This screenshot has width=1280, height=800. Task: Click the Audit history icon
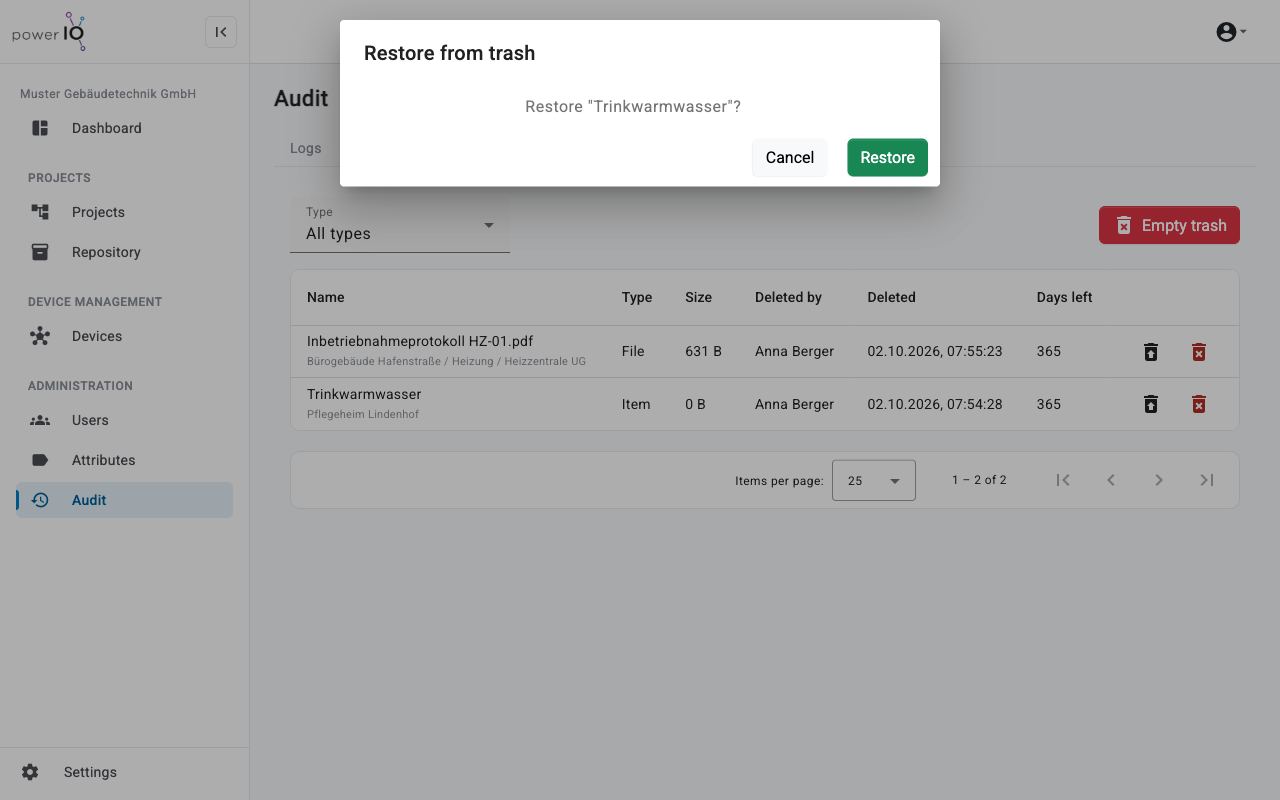40,500
